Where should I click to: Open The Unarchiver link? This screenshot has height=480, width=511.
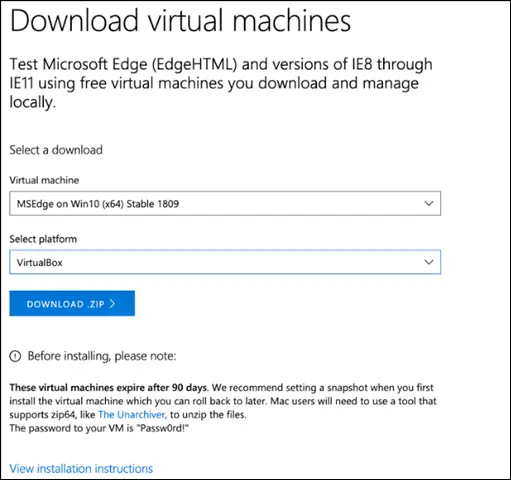tap(132, 415)
